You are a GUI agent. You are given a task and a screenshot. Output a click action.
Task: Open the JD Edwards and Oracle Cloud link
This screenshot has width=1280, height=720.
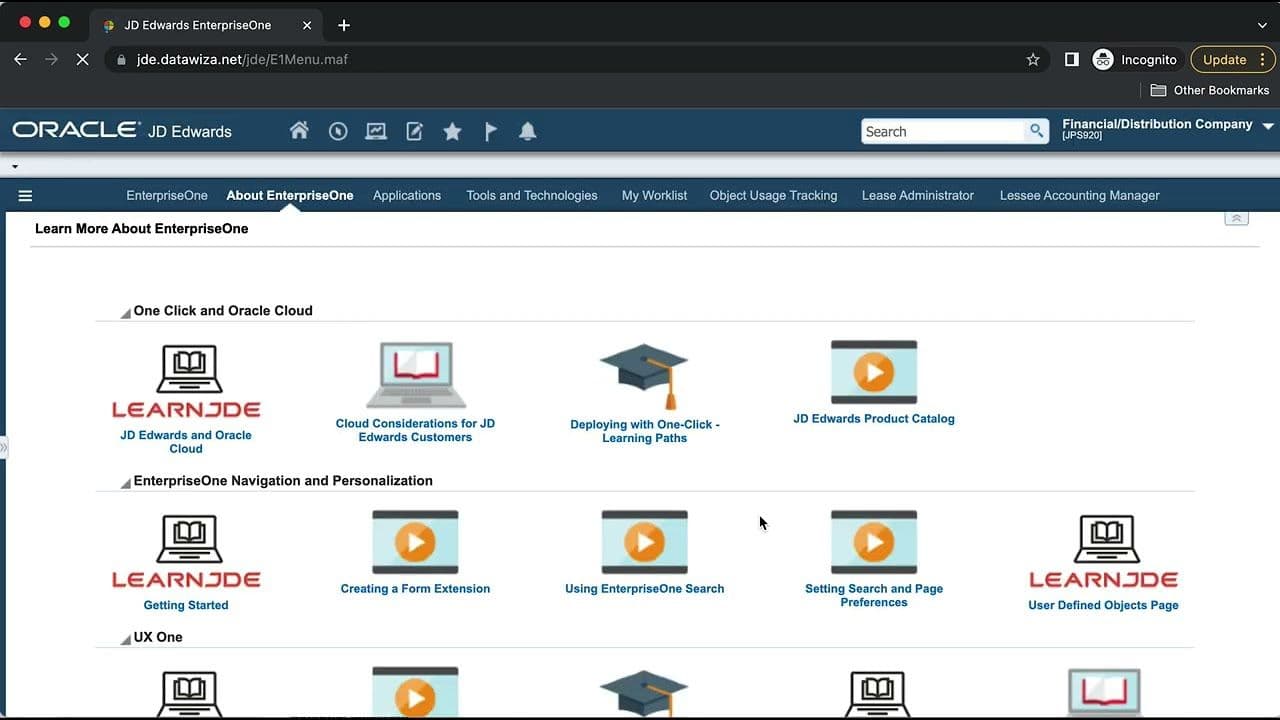click(186, 442)
